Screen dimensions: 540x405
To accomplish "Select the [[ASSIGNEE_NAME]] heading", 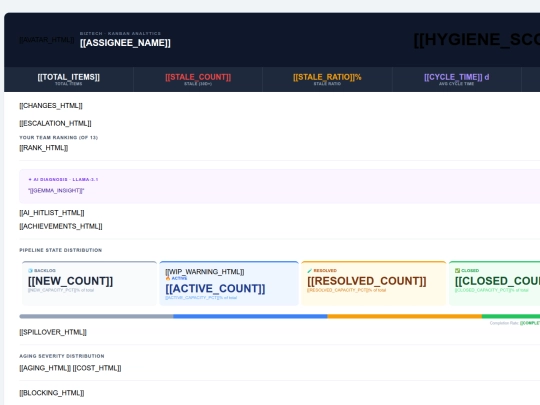I will [x=125, y=43].
